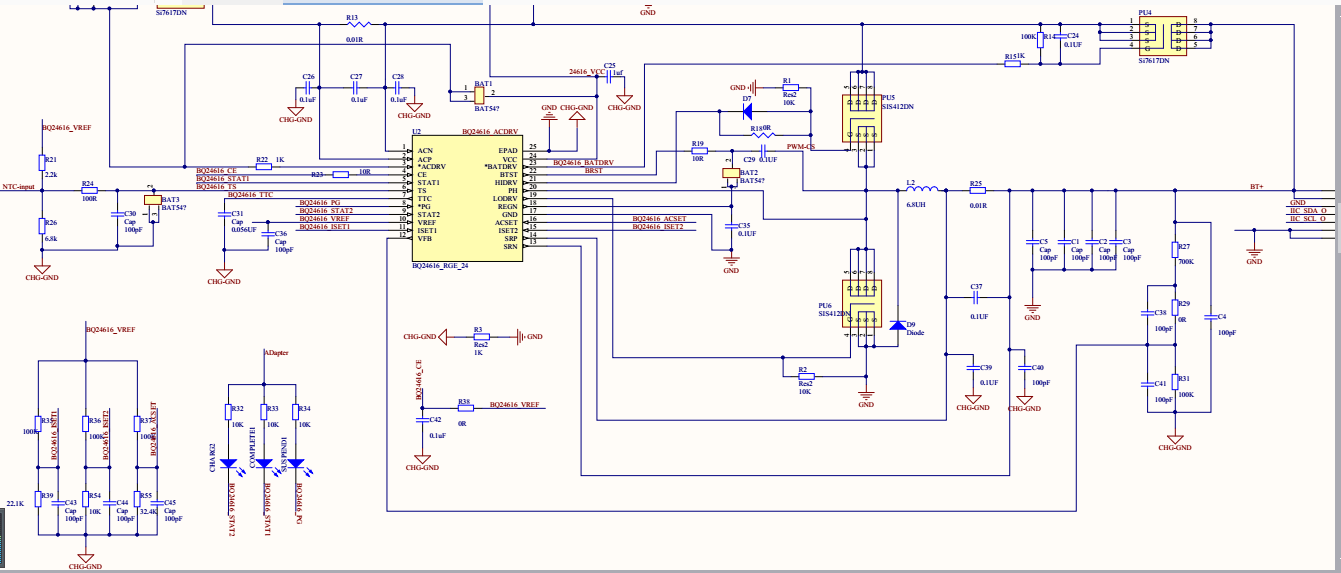The image size is (1341, 573).
Task: Select the BAT3 BAT54 diode component
Action: click(x=152, y=201)
